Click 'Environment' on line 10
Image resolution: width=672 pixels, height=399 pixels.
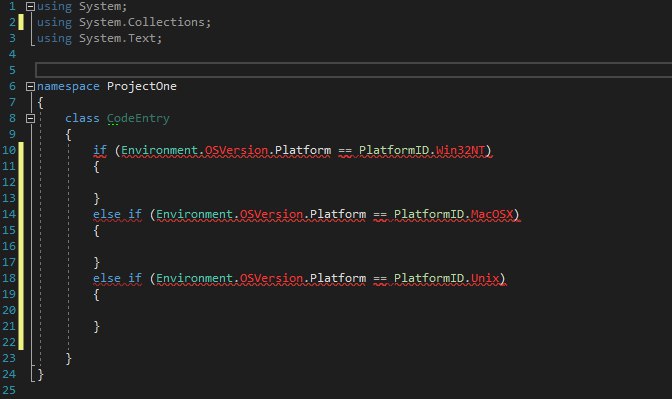[159, 150]
